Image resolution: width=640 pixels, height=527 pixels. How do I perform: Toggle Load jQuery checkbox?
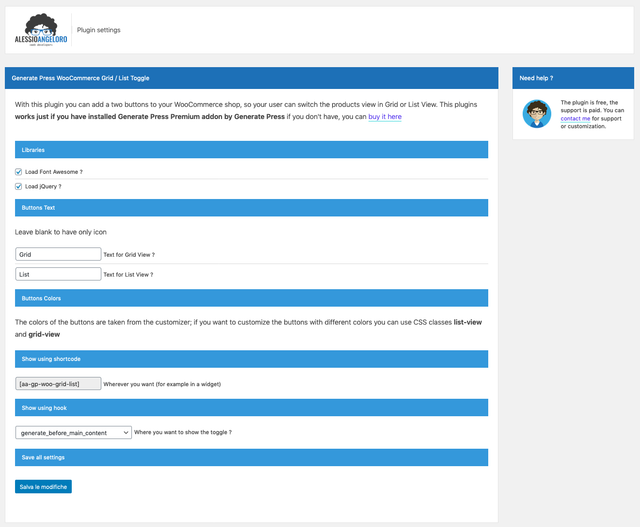coord(18,187)
